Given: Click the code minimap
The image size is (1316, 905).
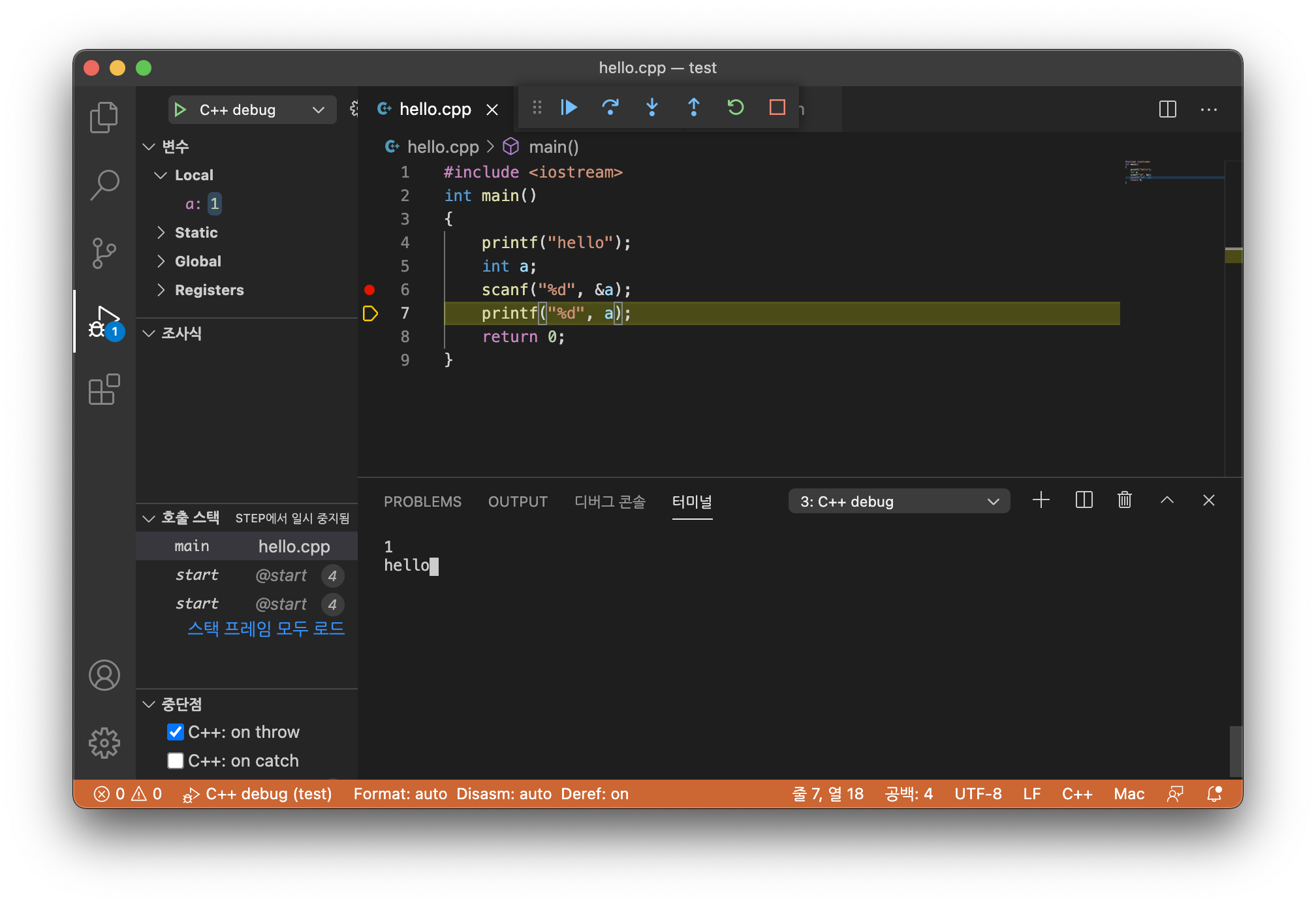Looking at the screenshot, I should pos(1173,171).
